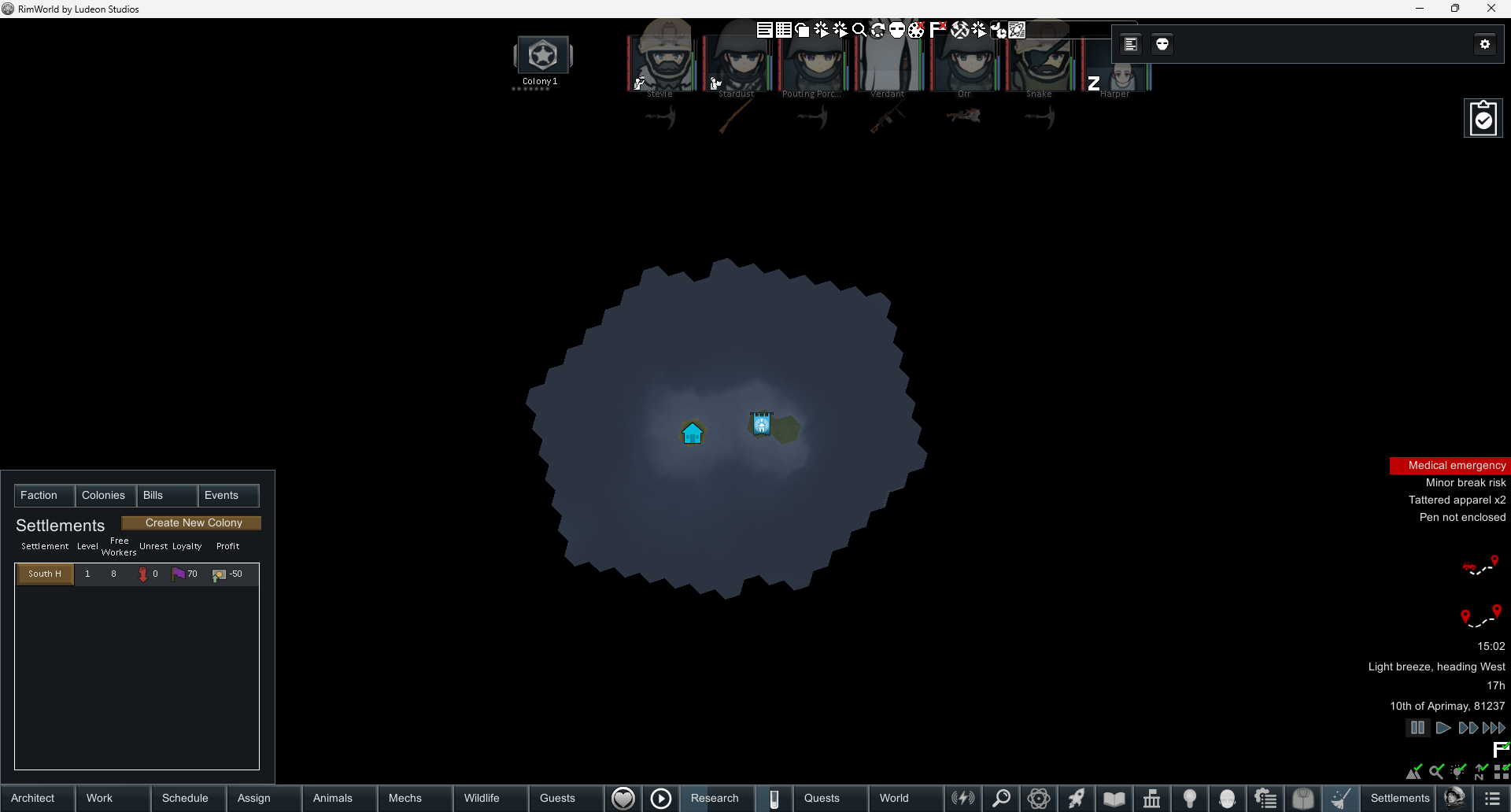Open the World view

(x=907, y=798)
